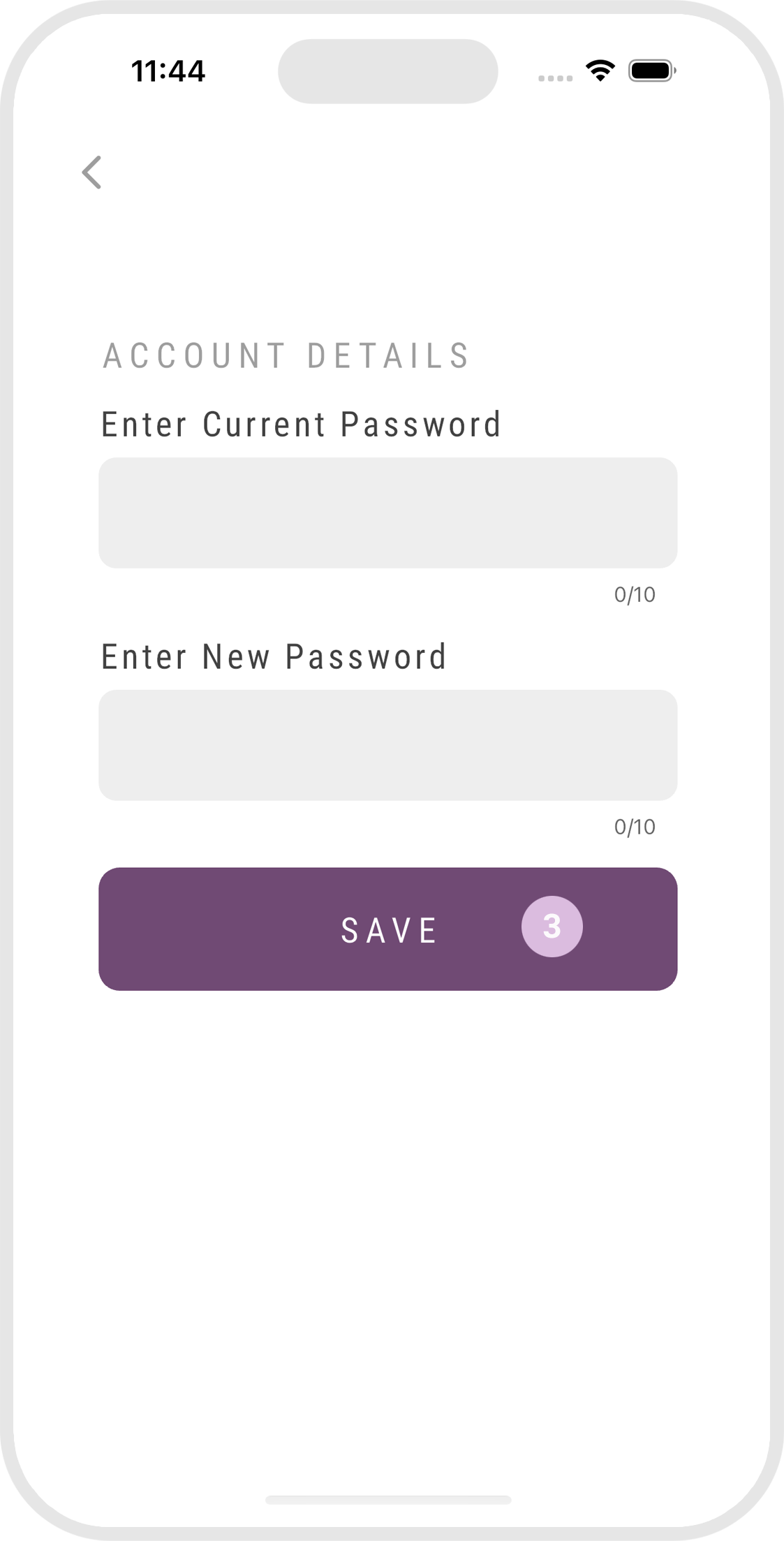Focus the new password input field
The height and width of the screenshot is (1541, 784).
[387, 745]
